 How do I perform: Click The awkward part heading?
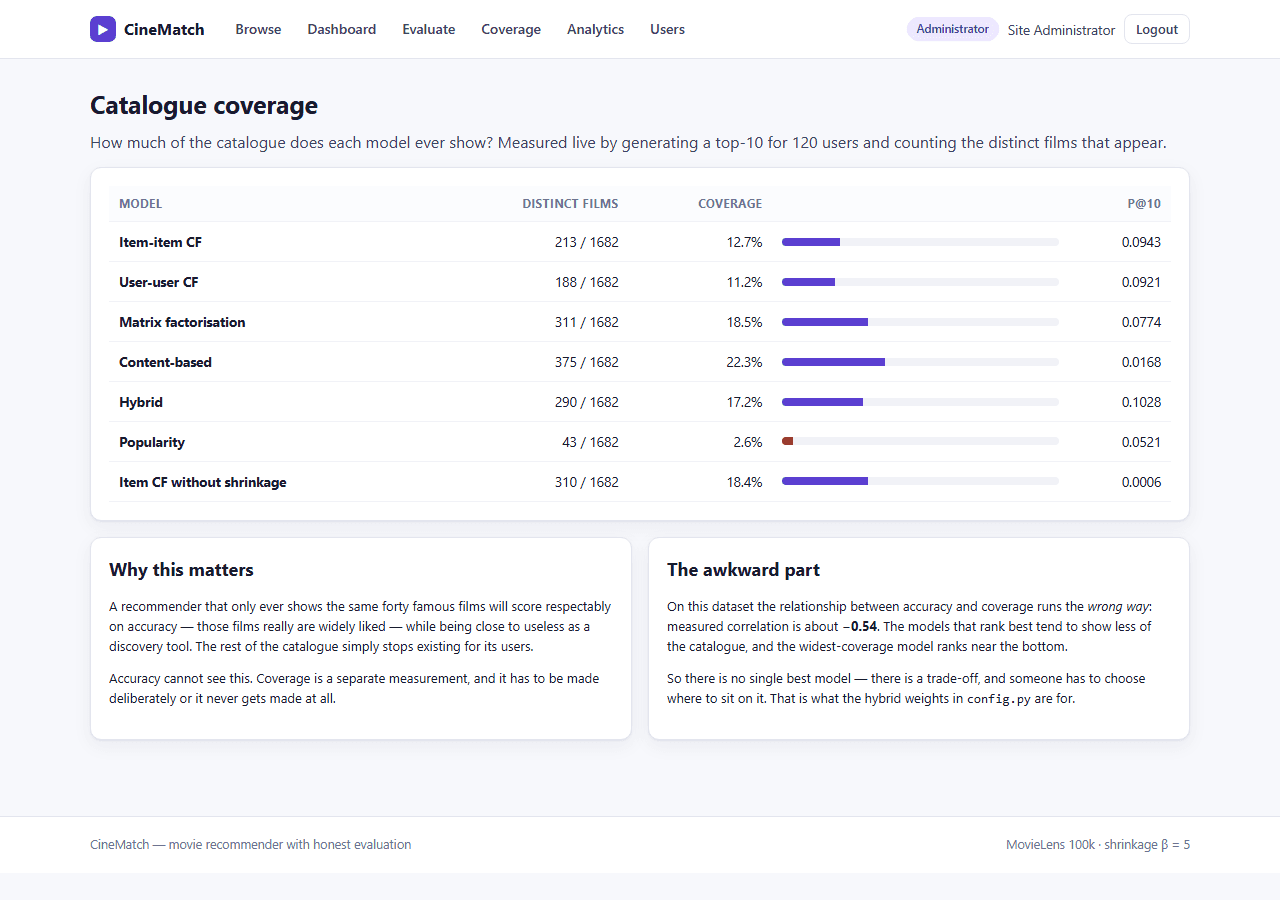(x=743, y=570)
